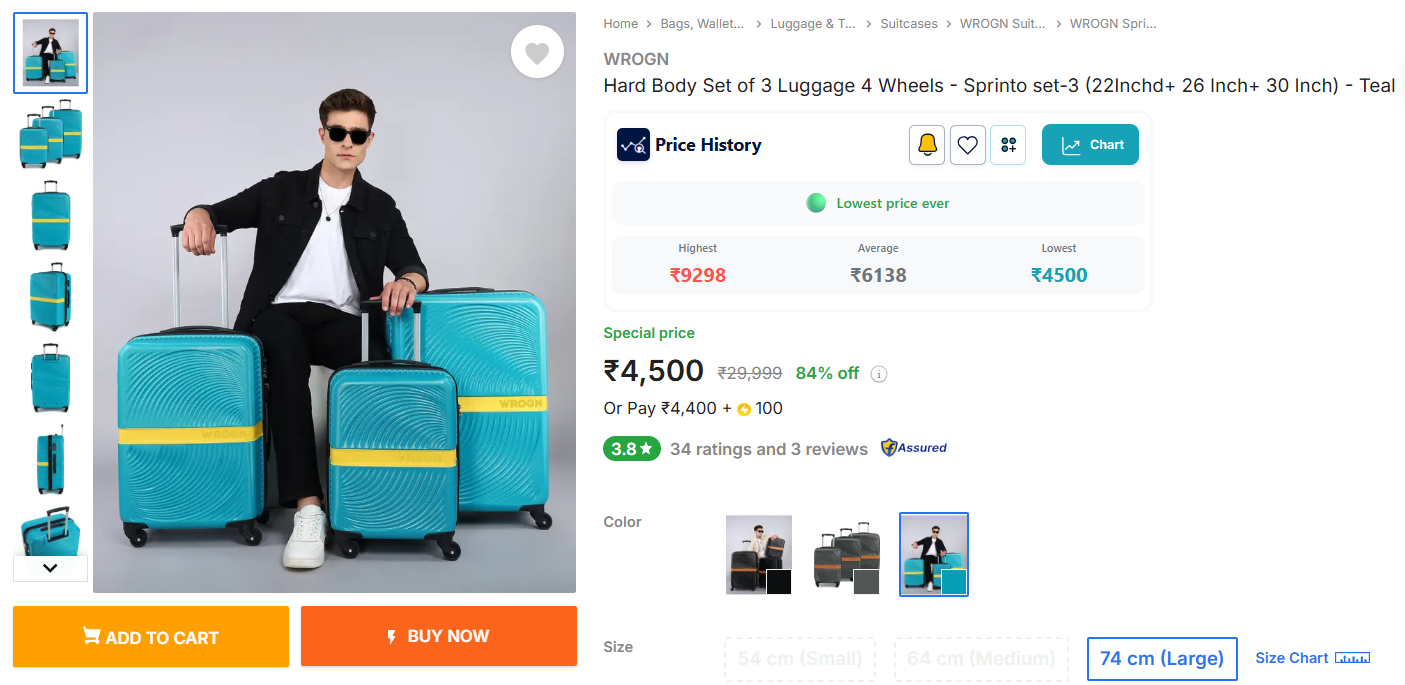The width and height of the screenshot is (1405, 685).
Task: View the single upright suitcase thumbnail
Action: coord(50,216)
